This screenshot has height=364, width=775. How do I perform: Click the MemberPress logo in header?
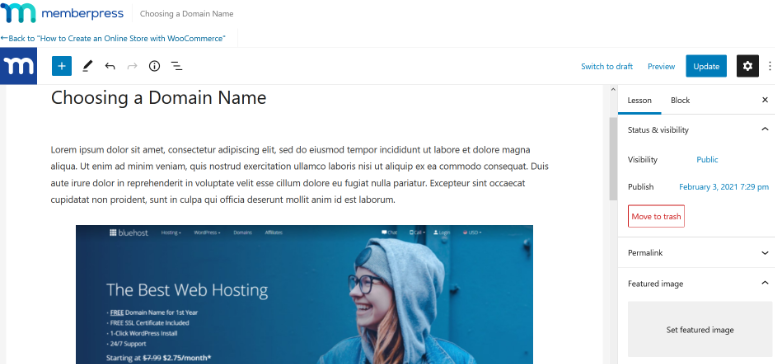pos(62,13)
